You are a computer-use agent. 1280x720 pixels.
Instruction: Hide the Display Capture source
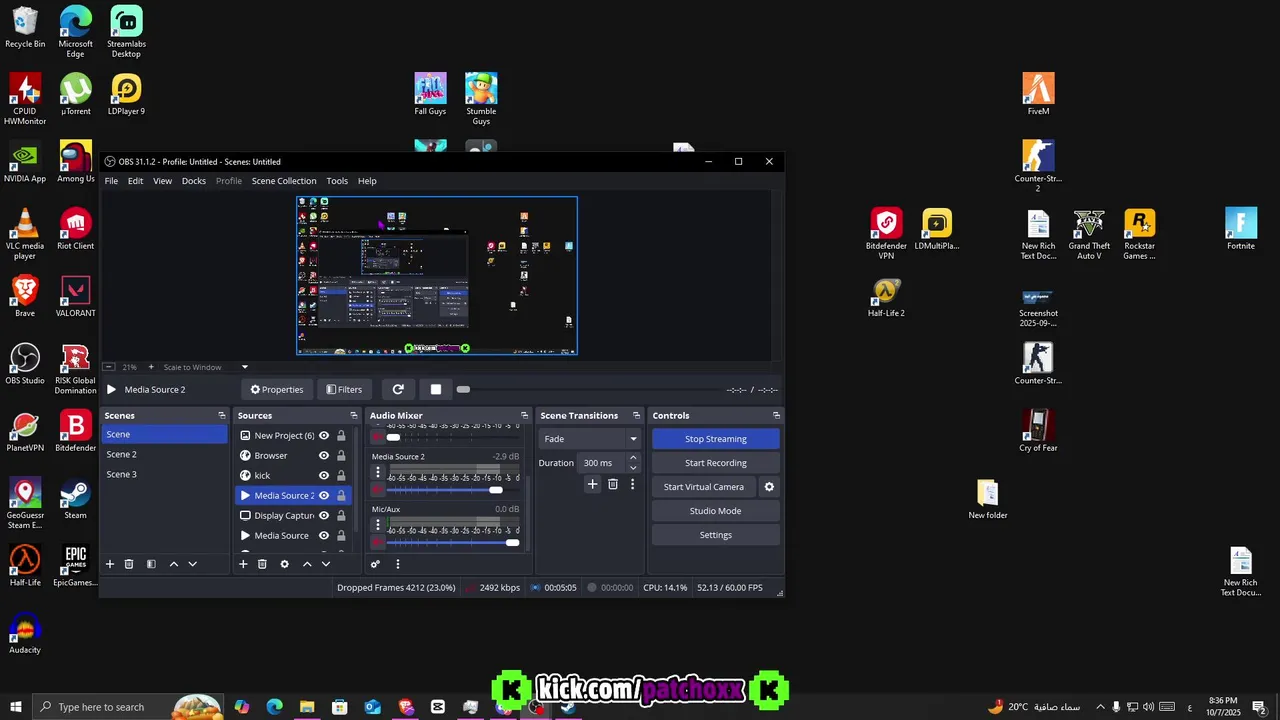pyautogui.click(x=324, y=515)
